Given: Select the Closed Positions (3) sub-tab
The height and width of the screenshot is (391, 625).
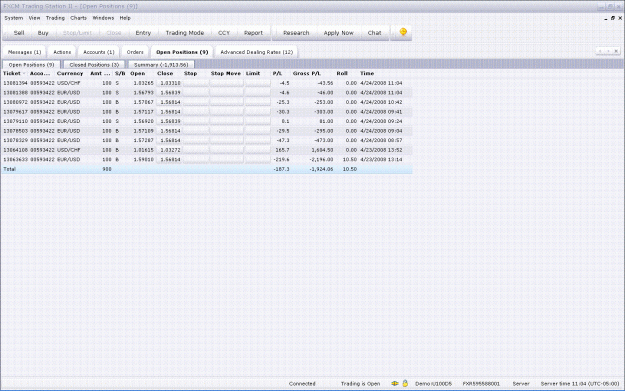Looking at the screenshot, I should pyautogui.click(x=94, y=65).
